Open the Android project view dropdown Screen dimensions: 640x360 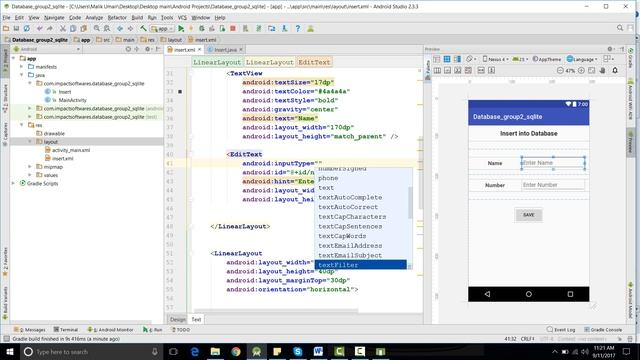tap(47, 49)
